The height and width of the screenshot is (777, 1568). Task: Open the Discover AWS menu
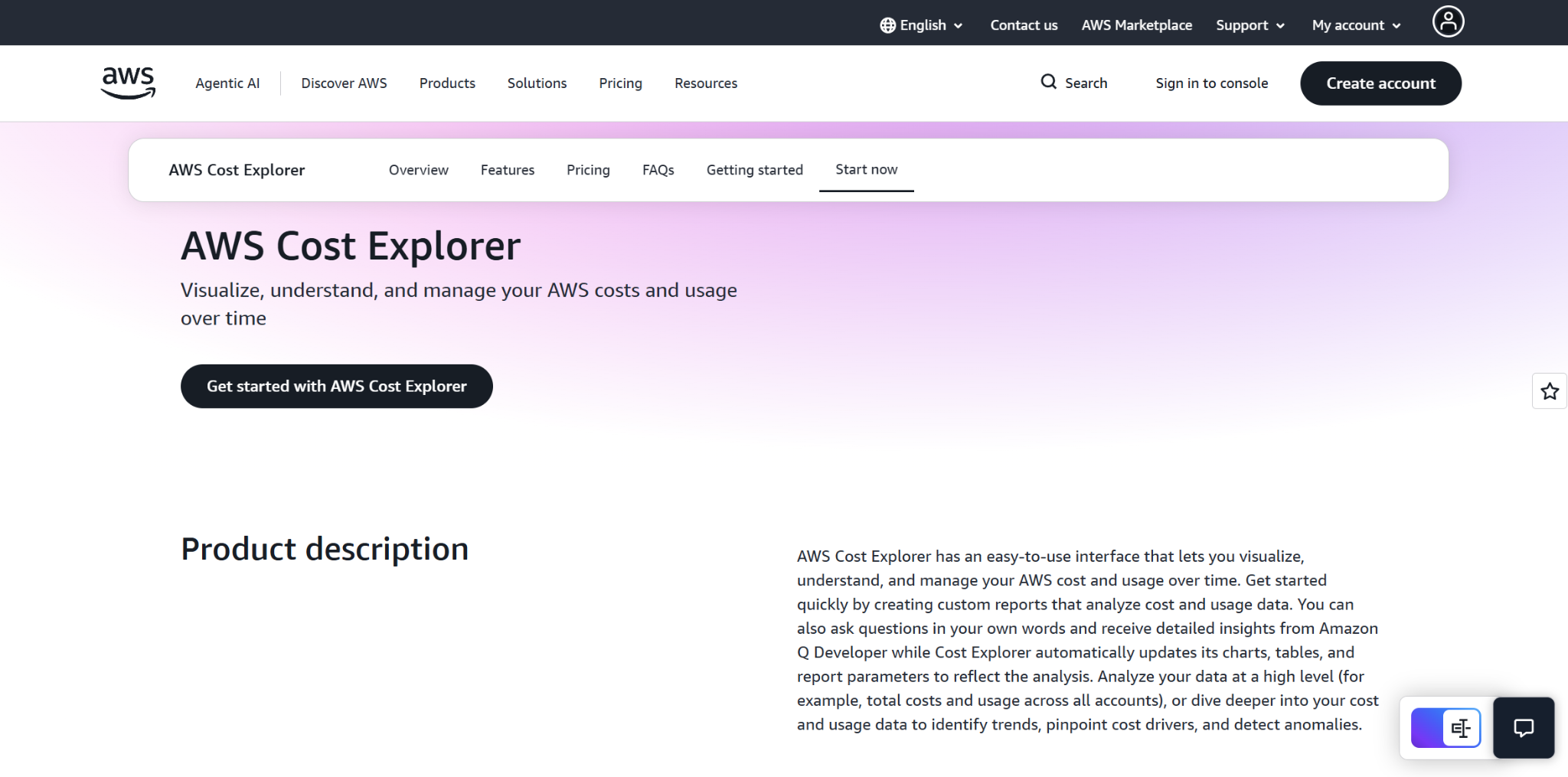point(344,83)
